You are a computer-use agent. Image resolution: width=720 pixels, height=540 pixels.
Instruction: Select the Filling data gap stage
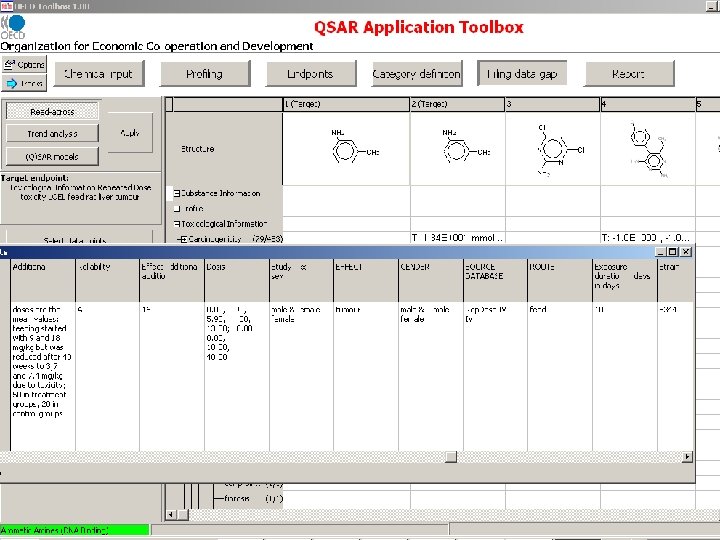(522, 73)
